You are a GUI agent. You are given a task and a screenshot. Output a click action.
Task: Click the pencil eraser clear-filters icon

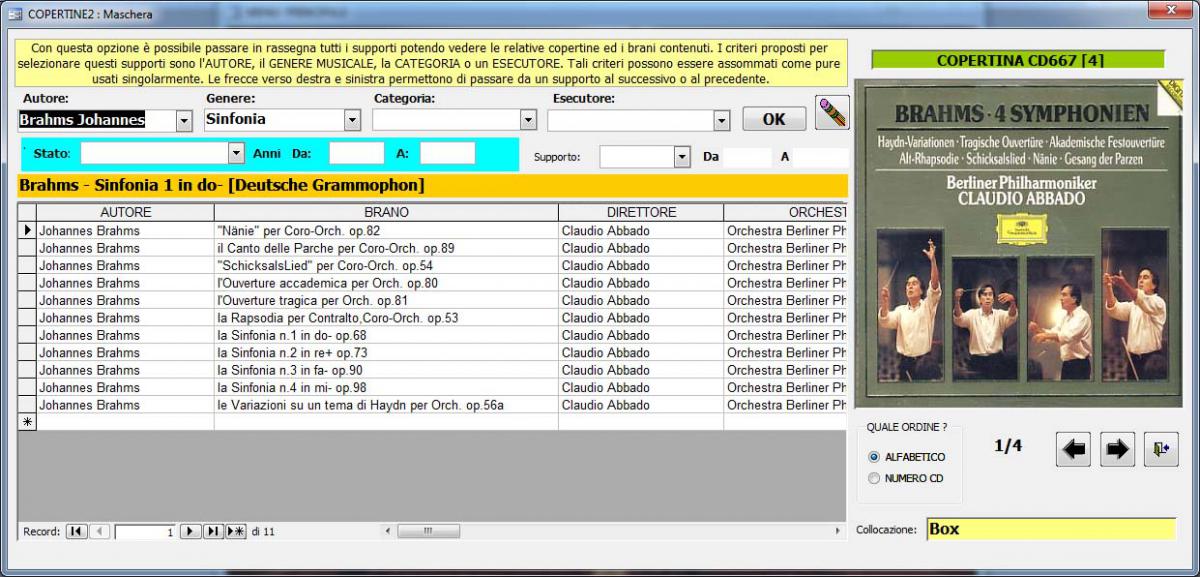[832, 113]
